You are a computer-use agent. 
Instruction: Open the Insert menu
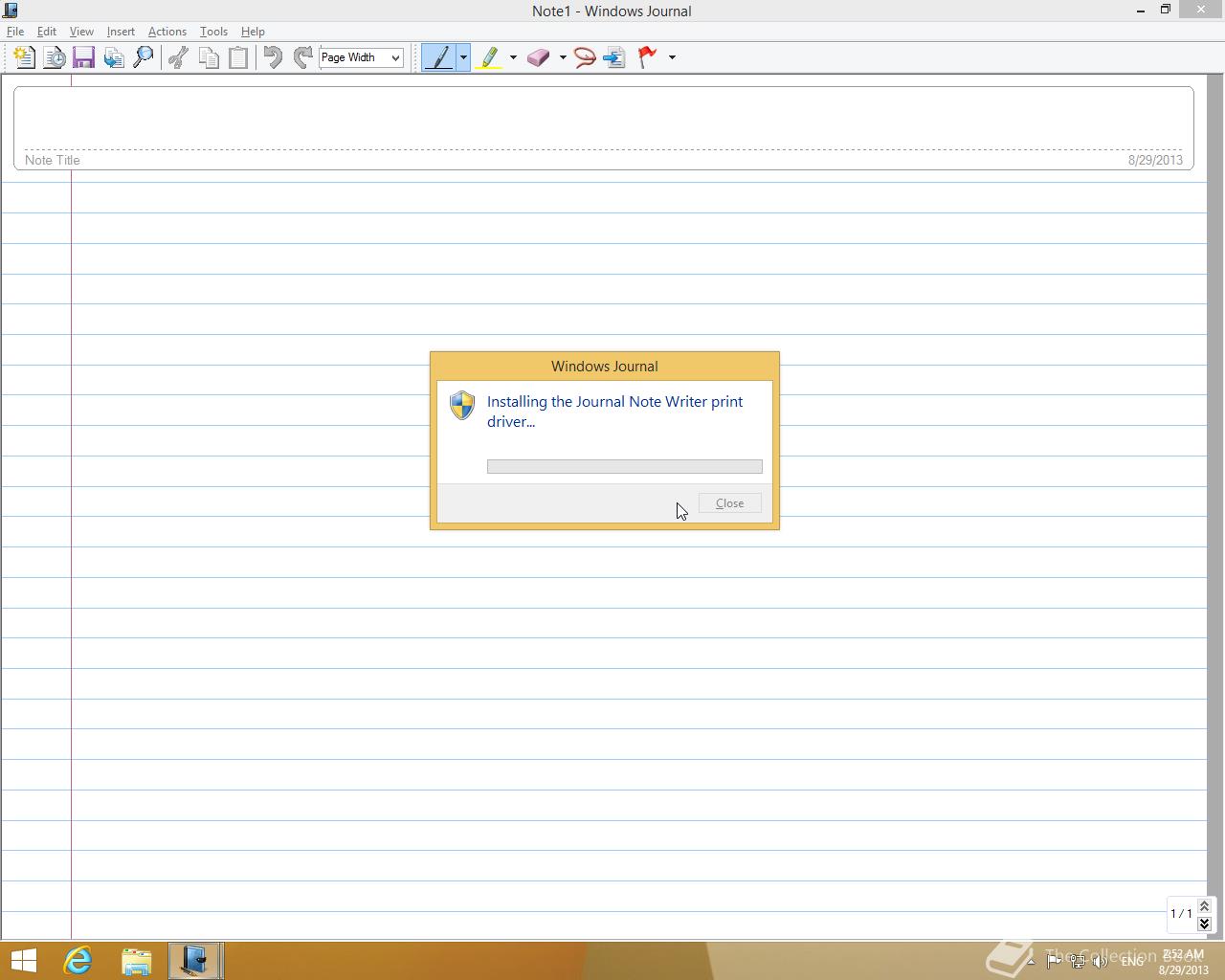(121, 32)
